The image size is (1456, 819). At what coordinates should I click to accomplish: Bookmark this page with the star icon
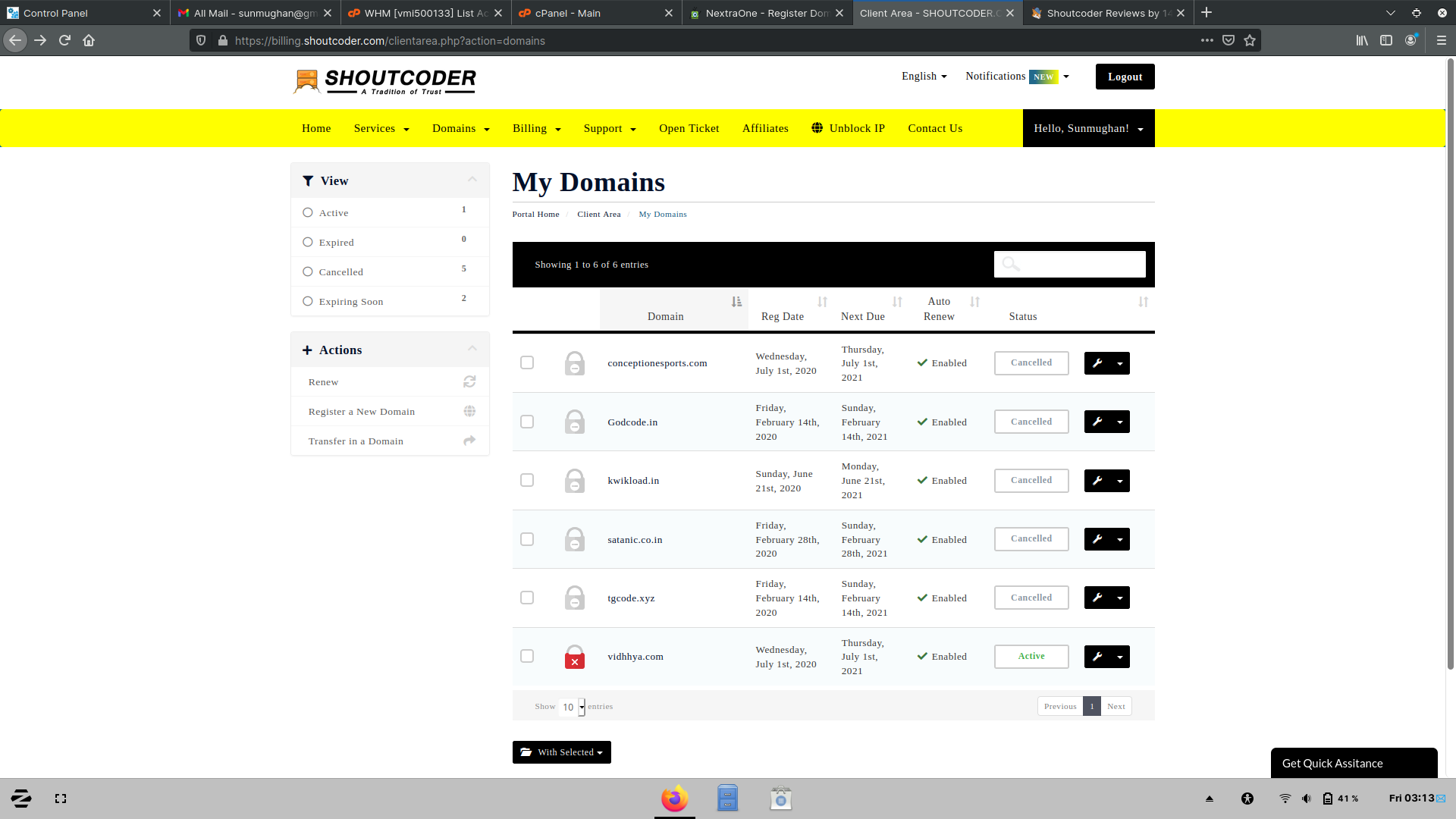(x=1250, y=40)
